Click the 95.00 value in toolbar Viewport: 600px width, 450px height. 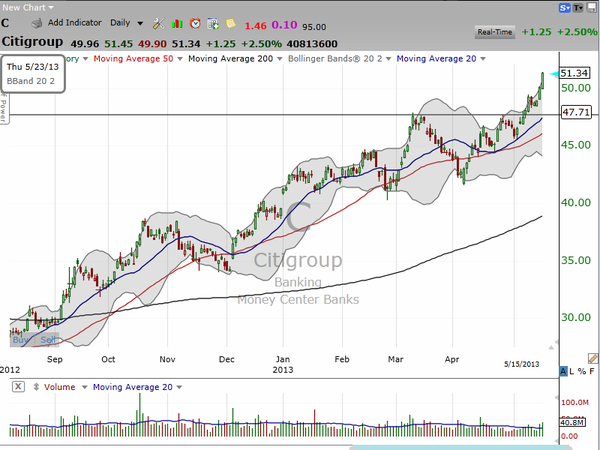coord(314,27)
